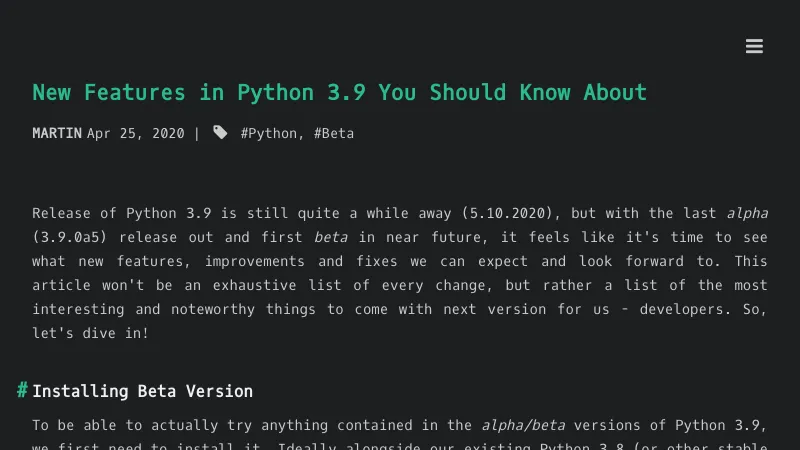Open the article title link

click(339, 93)
